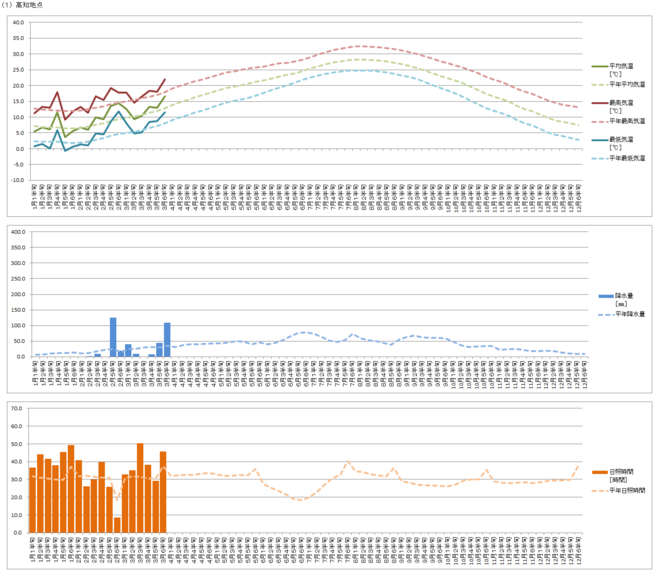The image size is (660, 578).
Task: Click the 70.0 label on sunshine axis
Action: click(x=18, y=407)
